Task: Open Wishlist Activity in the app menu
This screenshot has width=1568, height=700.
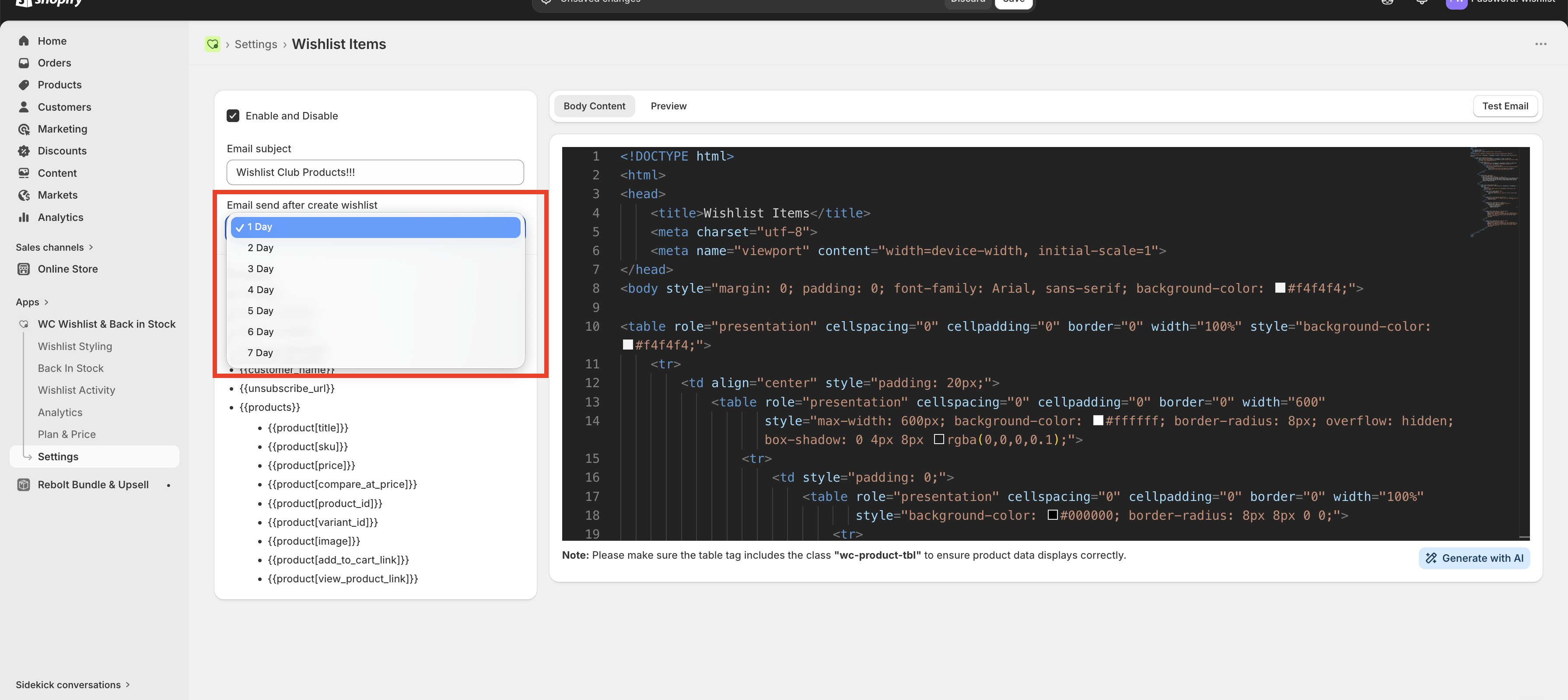Action: (76, 390)
